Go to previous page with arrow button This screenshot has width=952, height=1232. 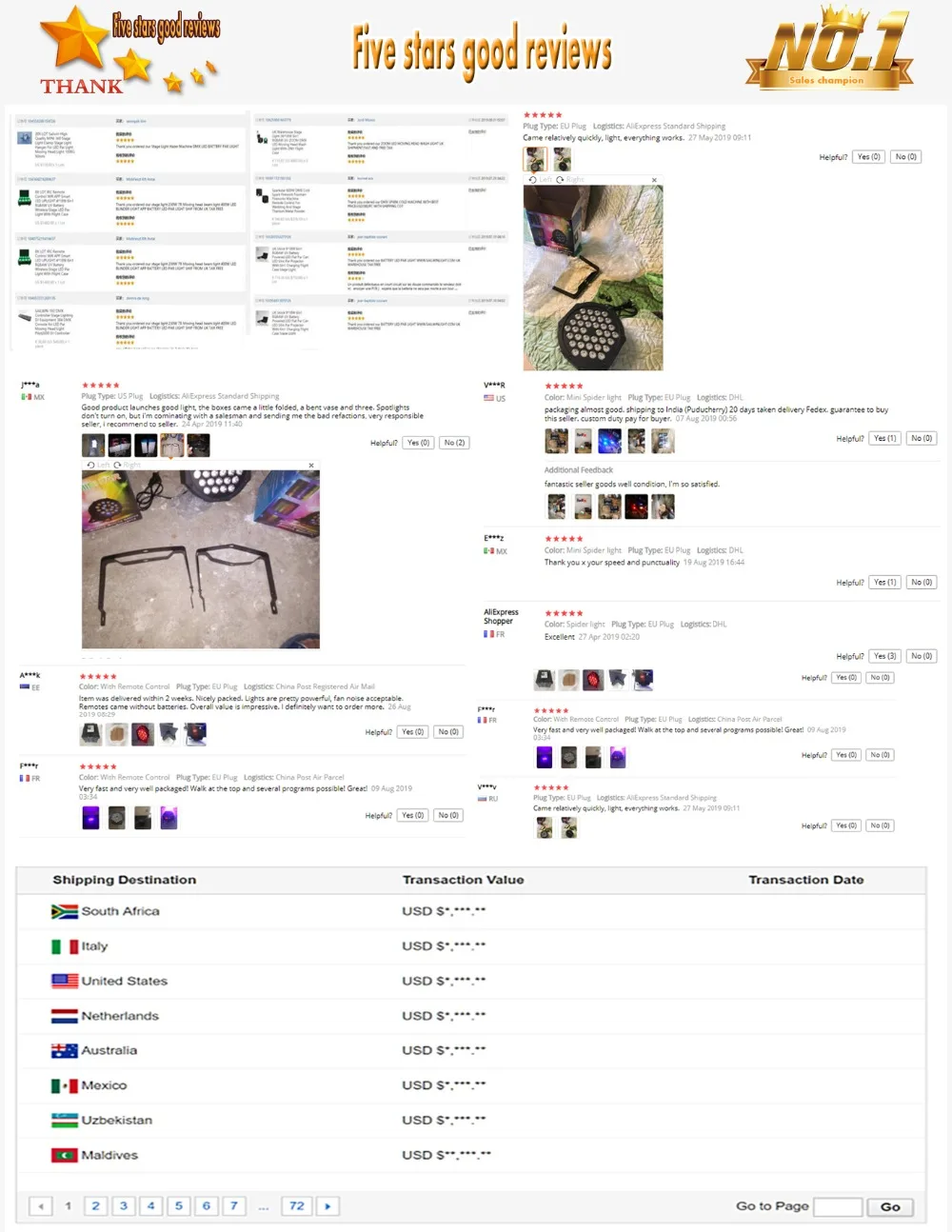click(x=40, y=1206)
